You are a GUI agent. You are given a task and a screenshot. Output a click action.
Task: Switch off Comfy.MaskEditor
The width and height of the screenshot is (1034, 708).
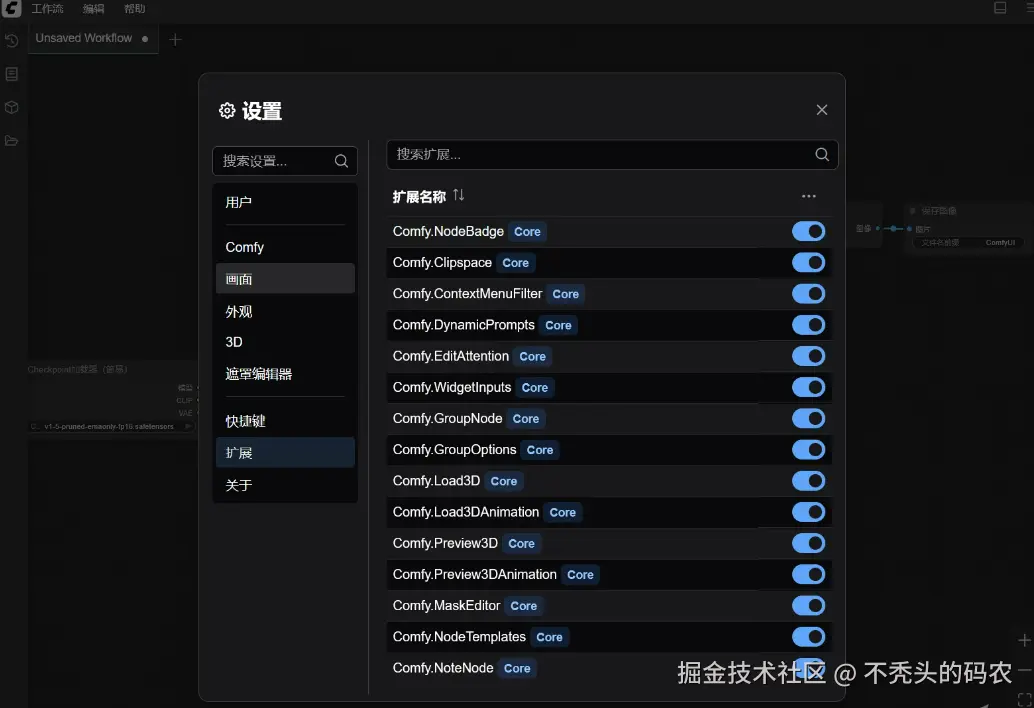click(808, 606)
